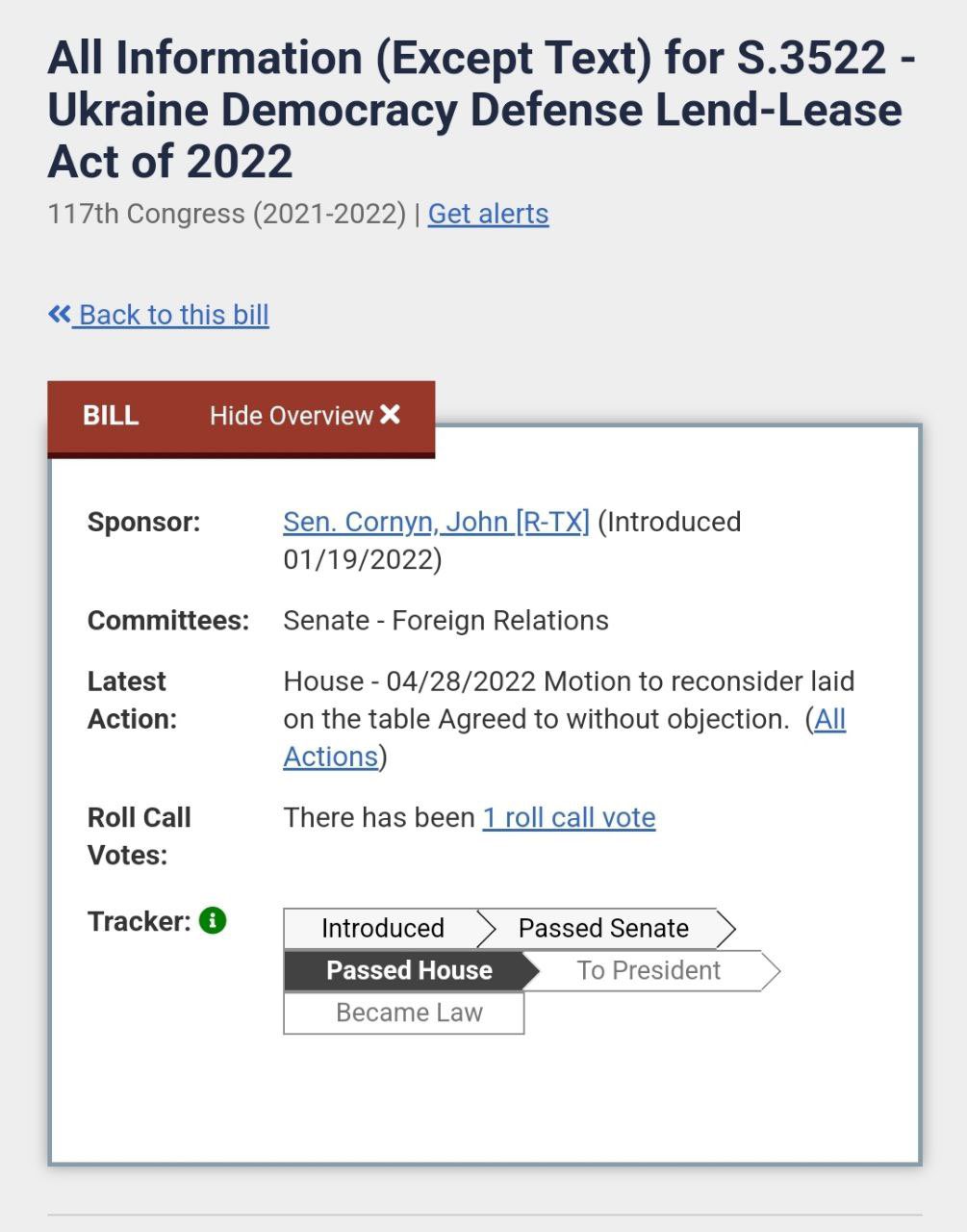View the 1 roll call vote link
The width and height of the screenshot is (967, 1232).
click(x=569, y=817)
